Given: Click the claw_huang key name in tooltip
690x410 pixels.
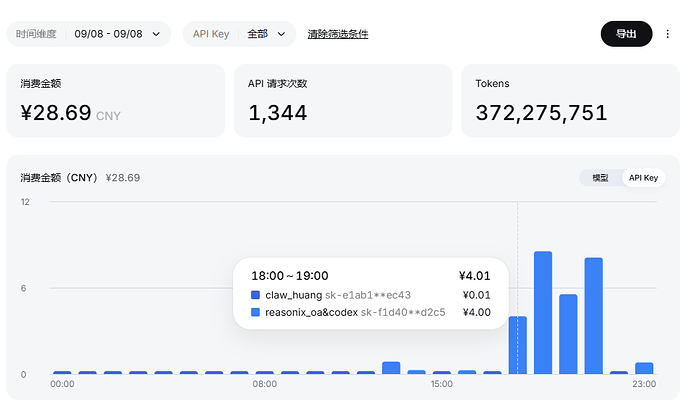Looking at the screenshot, I should tap(294, 295).
